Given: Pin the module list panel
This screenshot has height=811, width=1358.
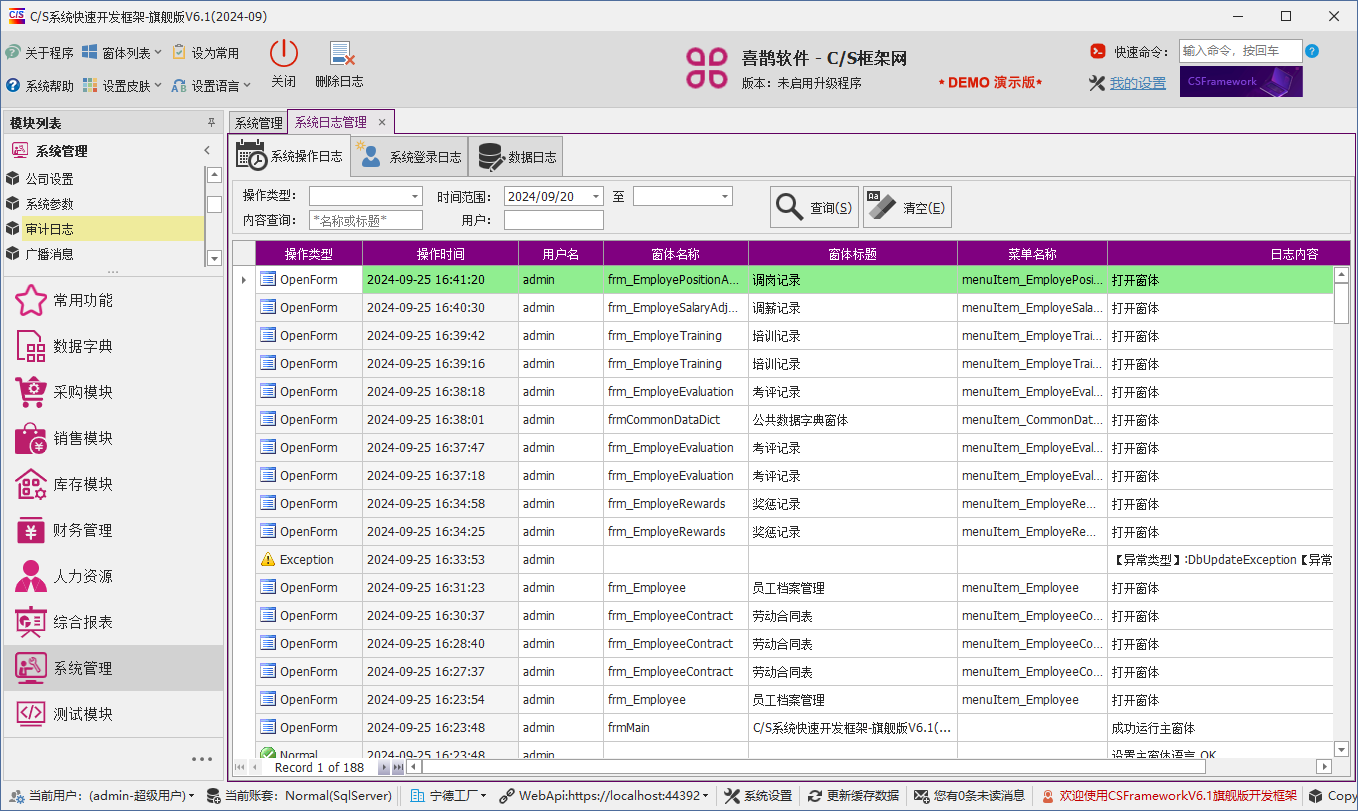Looking at the screenshot, I should pyautogui.click(x=211, y=123).
